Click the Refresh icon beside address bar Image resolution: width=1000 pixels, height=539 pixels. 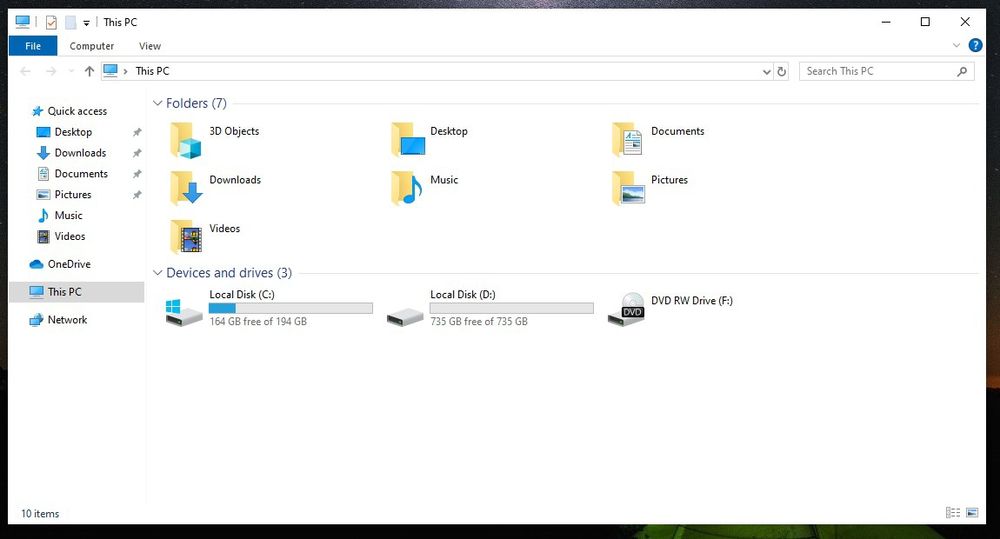(x=781, y=71)
